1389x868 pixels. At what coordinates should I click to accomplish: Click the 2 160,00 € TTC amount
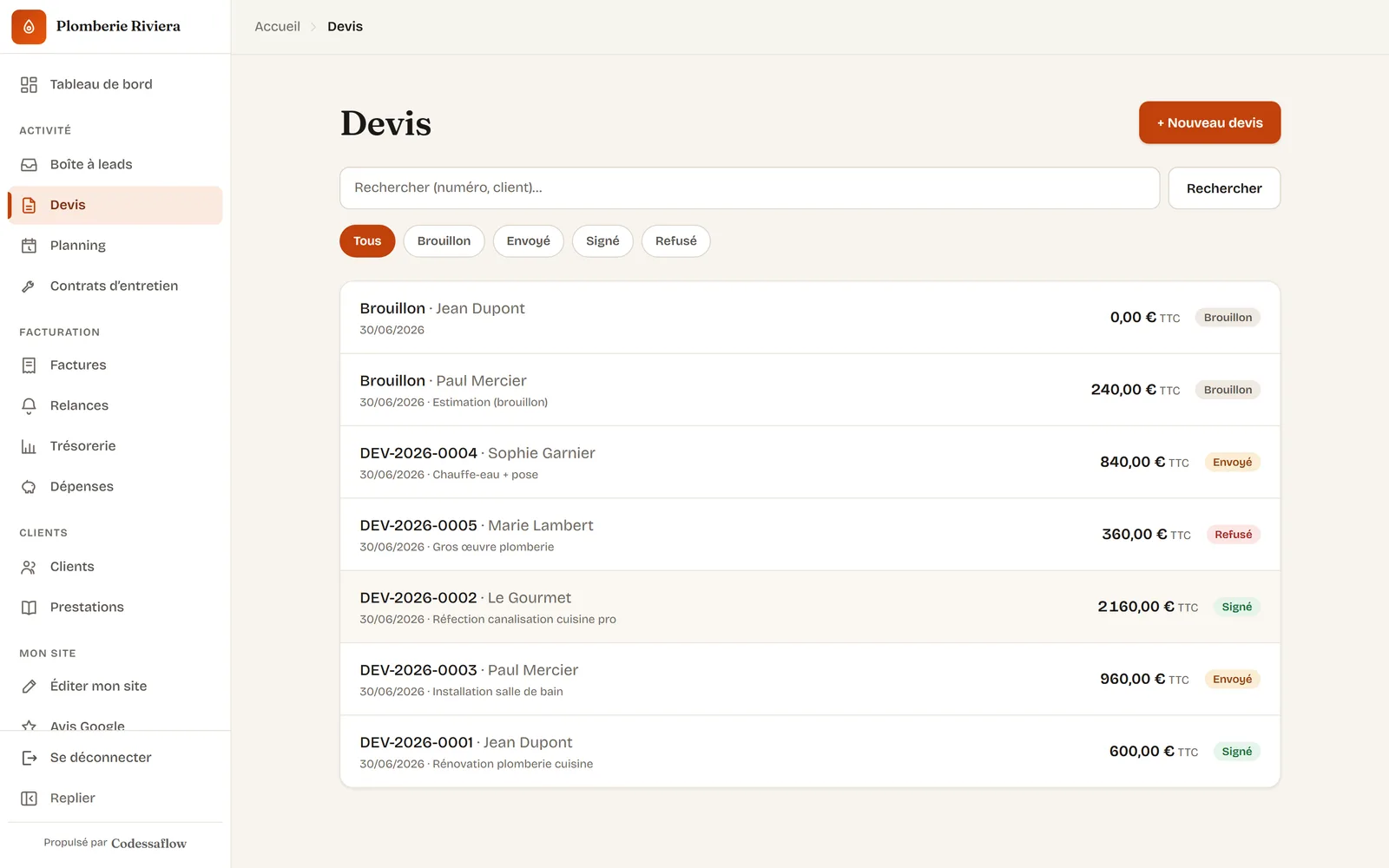click(1148, 607)
